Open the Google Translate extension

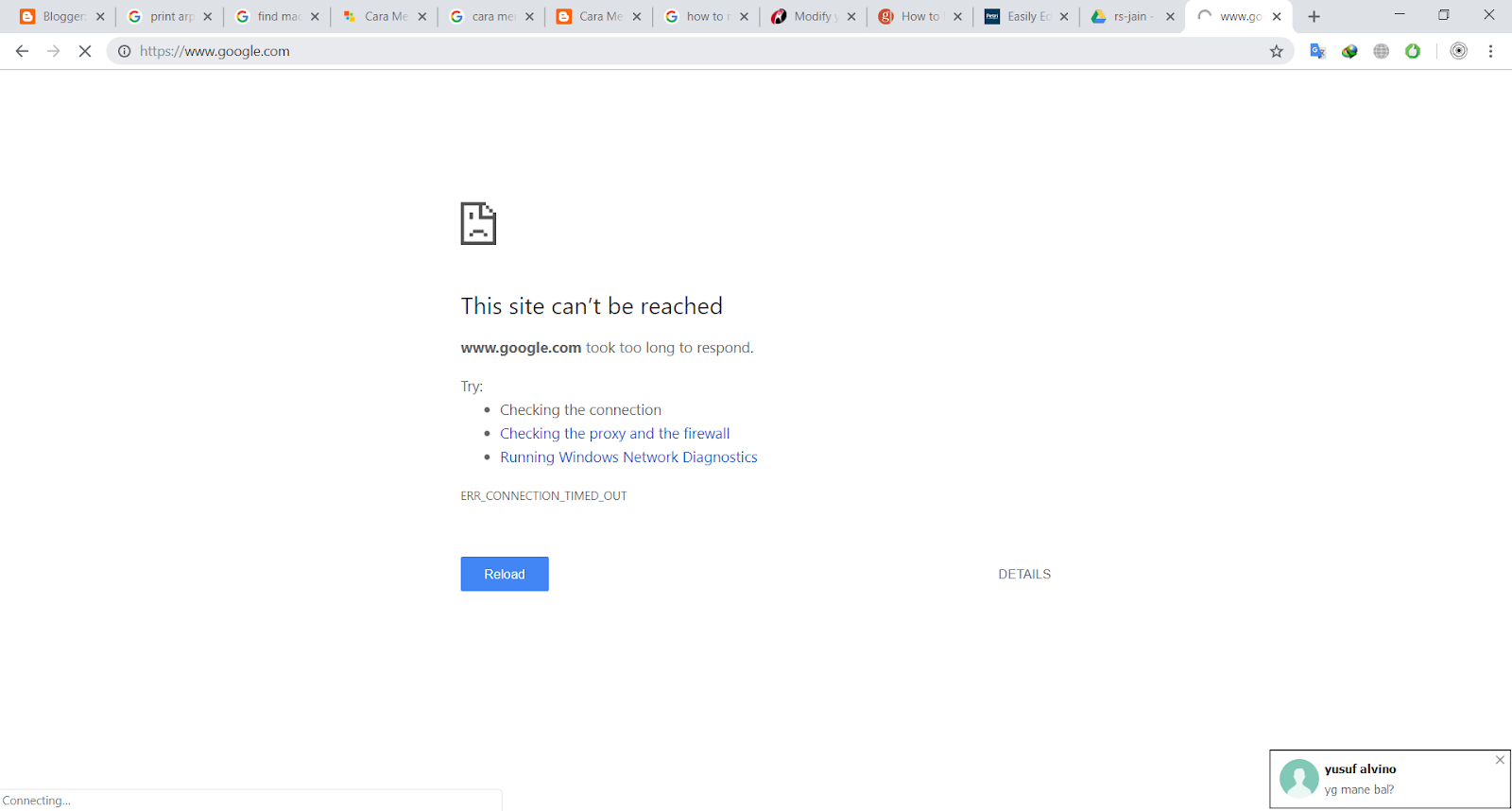tap(1317, 51)
